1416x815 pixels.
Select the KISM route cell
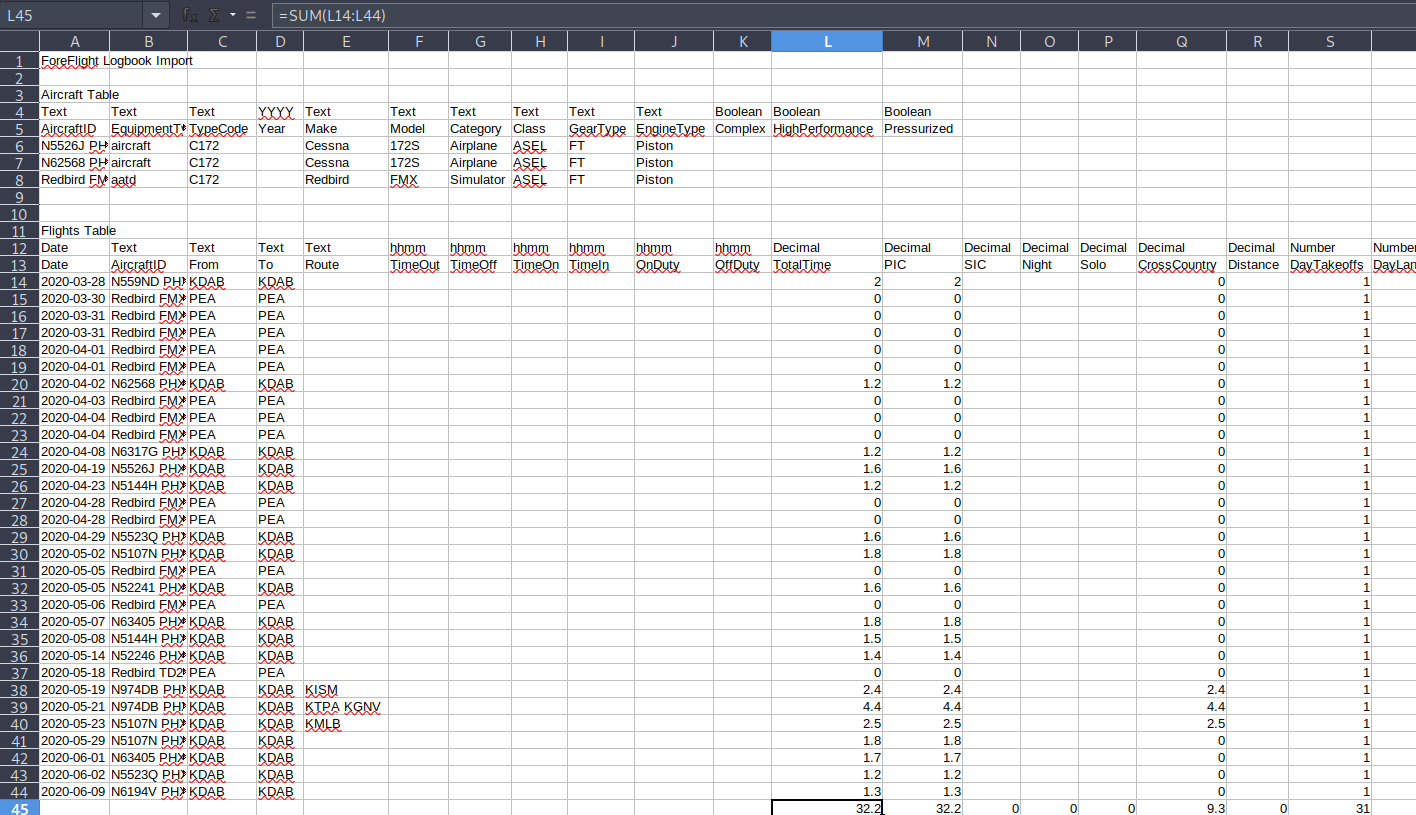(345, 690)
